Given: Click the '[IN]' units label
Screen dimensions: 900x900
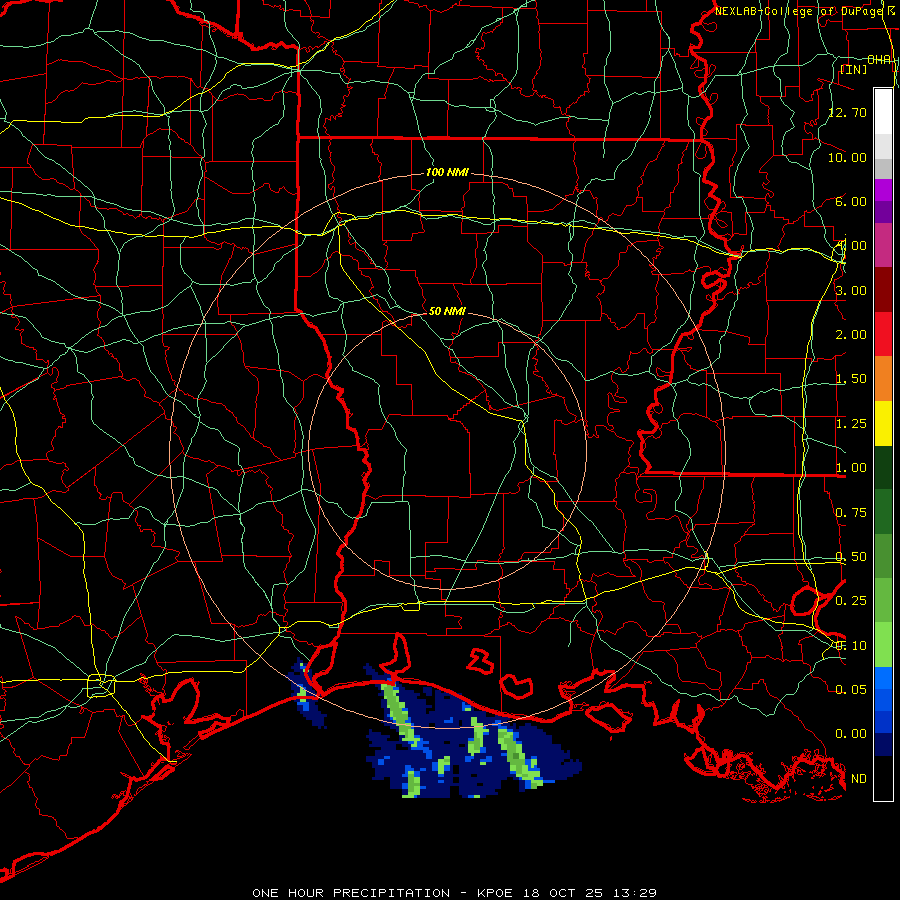Looking at the screenshot, I should [854, 69].
